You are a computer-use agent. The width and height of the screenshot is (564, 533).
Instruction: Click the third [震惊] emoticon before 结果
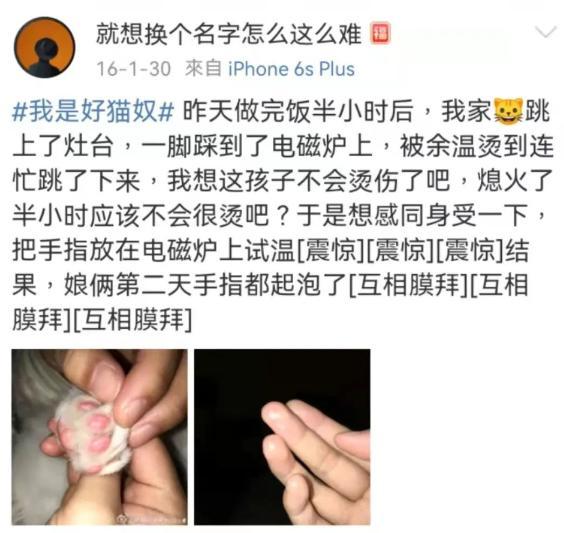point(470,250)
